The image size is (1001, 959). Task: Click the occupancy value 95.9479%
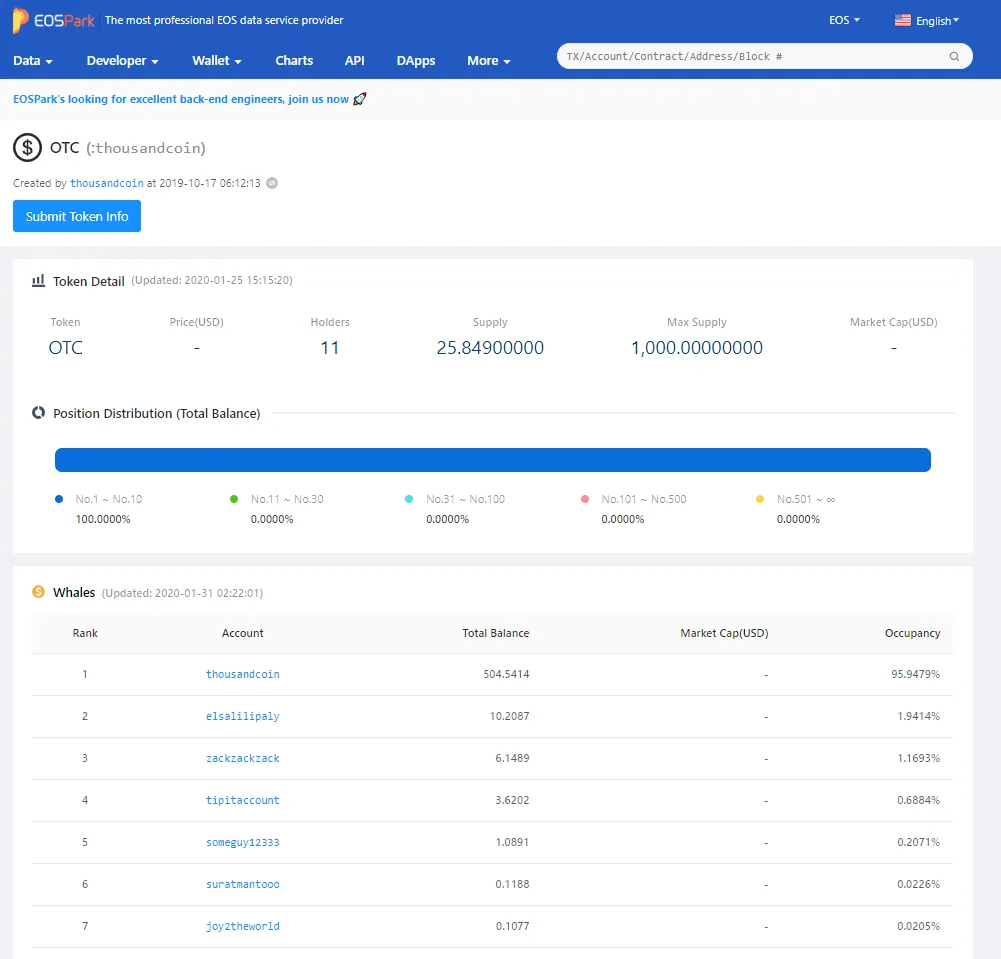(915, 674)
